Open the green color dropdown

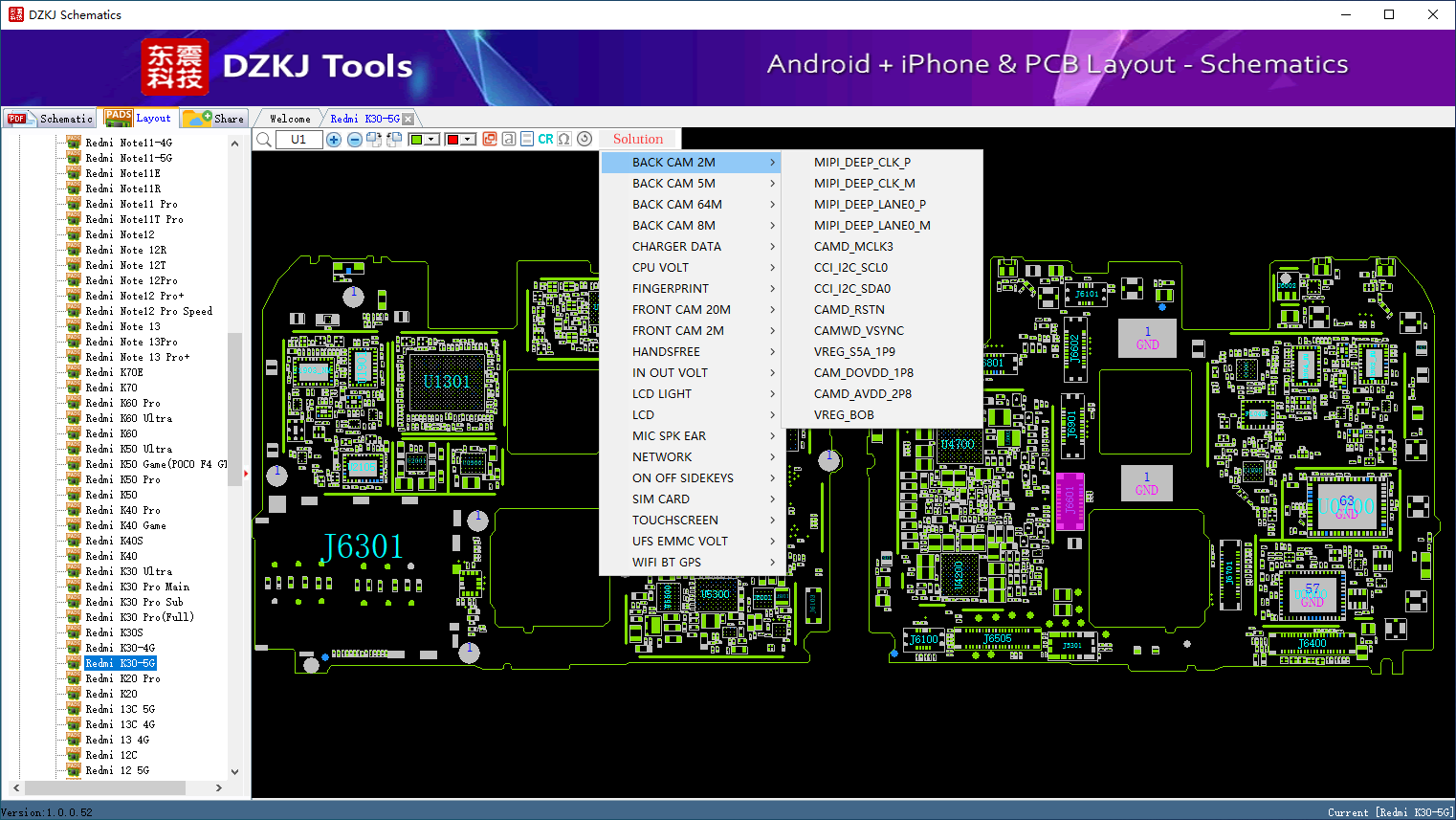(424, 140)
